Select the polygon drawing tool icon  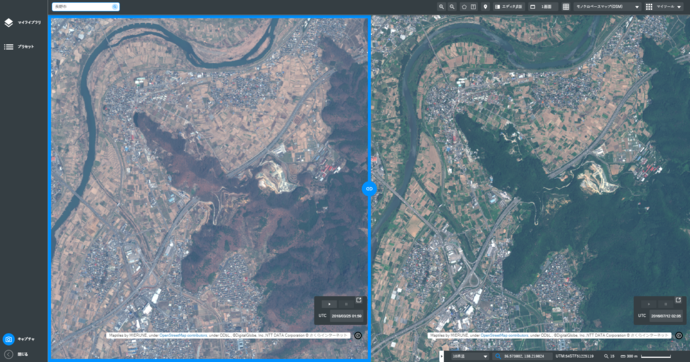(x=464, y=7)
